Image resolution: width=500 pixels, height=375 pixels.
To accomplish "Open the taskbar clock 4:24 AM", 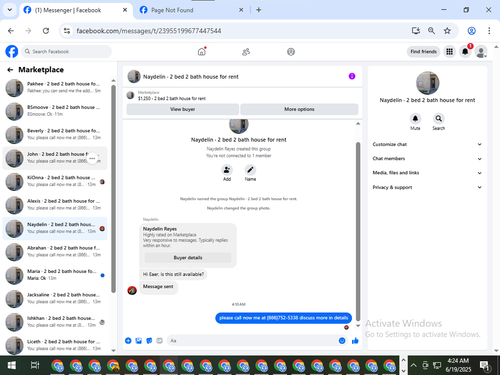I will pos(458,365).
